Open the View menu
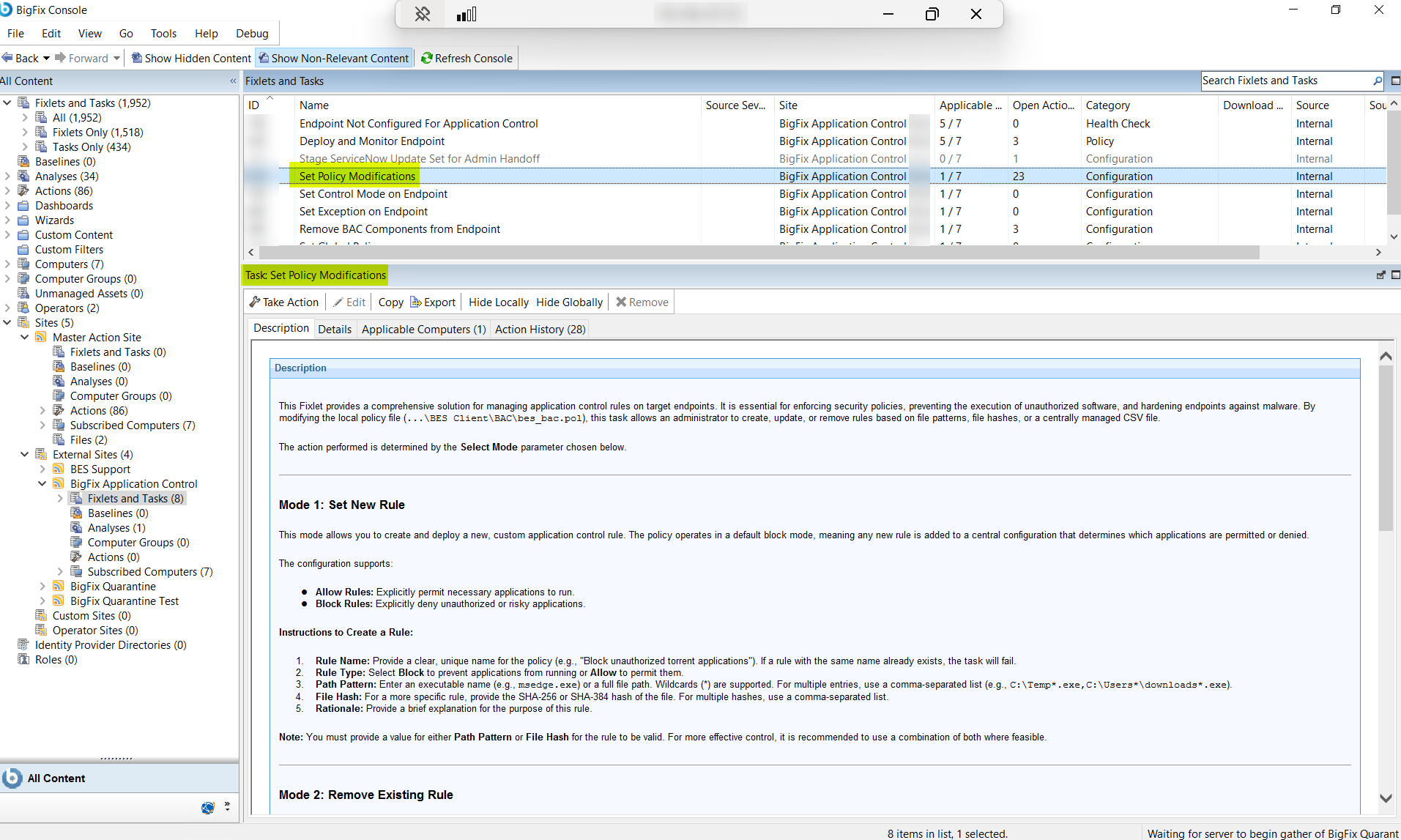Image resolution: width=1401 pixels, height=840 pixels. coord(90,33)
